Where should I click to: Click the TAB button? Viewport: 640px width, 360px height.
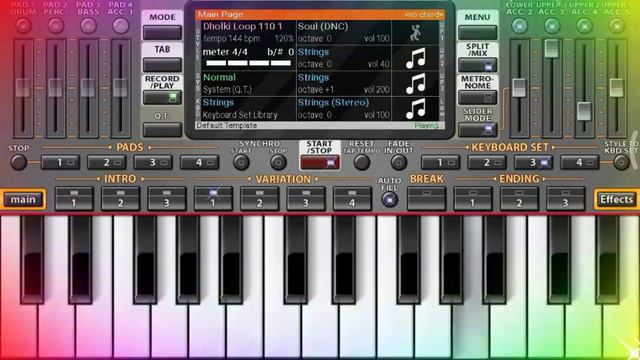(x=162, y=65)
